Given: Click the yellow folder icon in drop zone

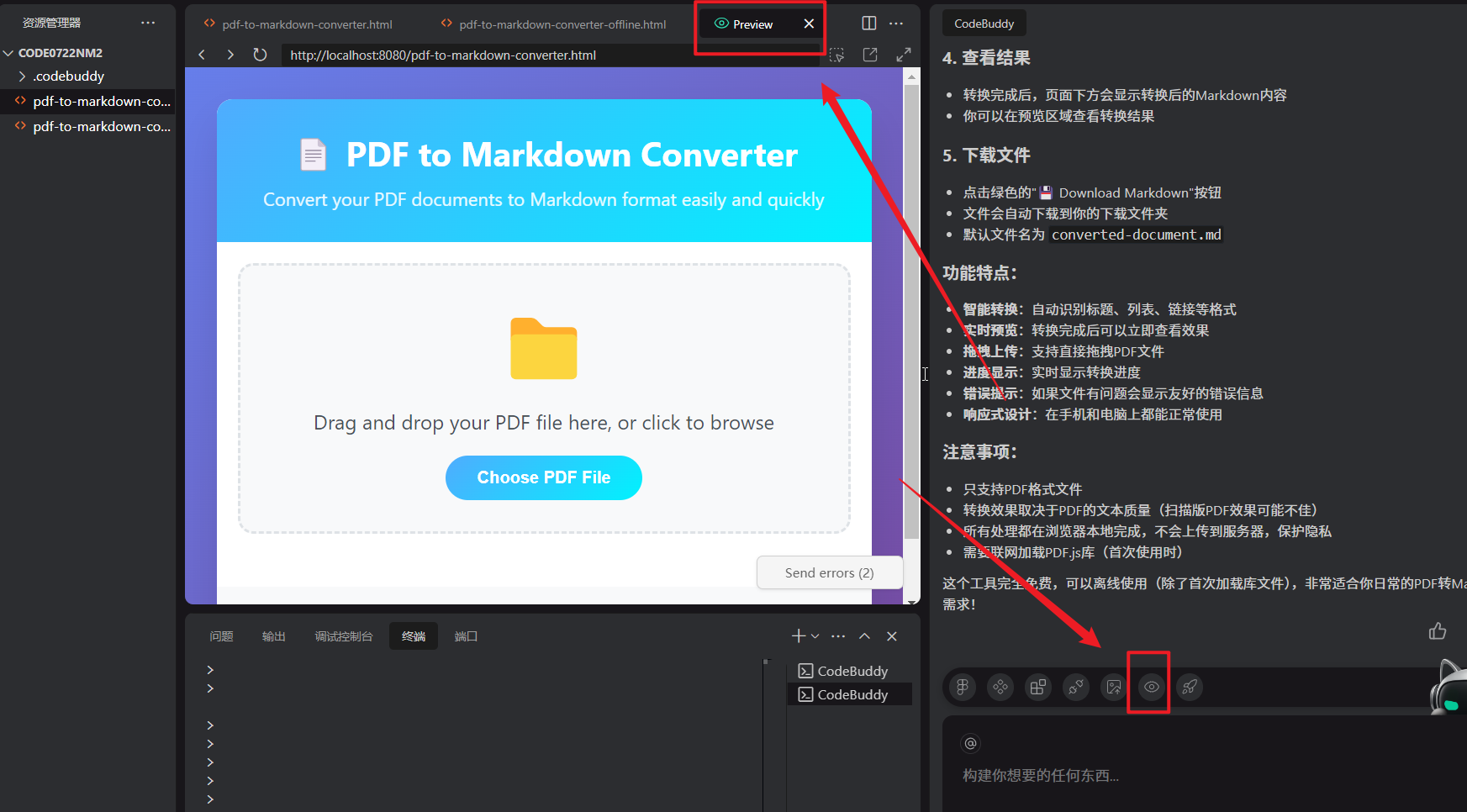Looking at the screenshot, I should pyautogui.click(x=544, y=348).
